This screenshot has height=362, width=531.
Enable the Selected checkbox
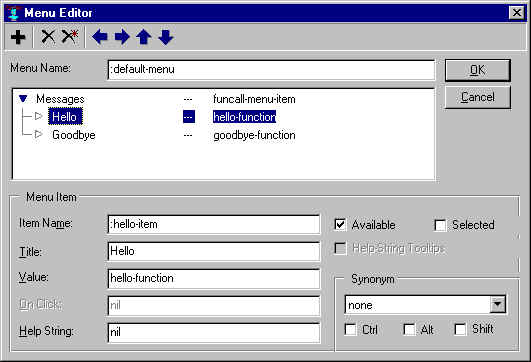[440, 225]
